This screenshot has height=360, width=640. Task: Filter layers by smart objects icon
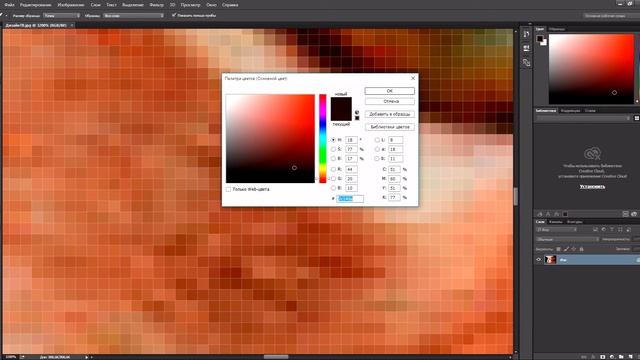click(628, 230)
